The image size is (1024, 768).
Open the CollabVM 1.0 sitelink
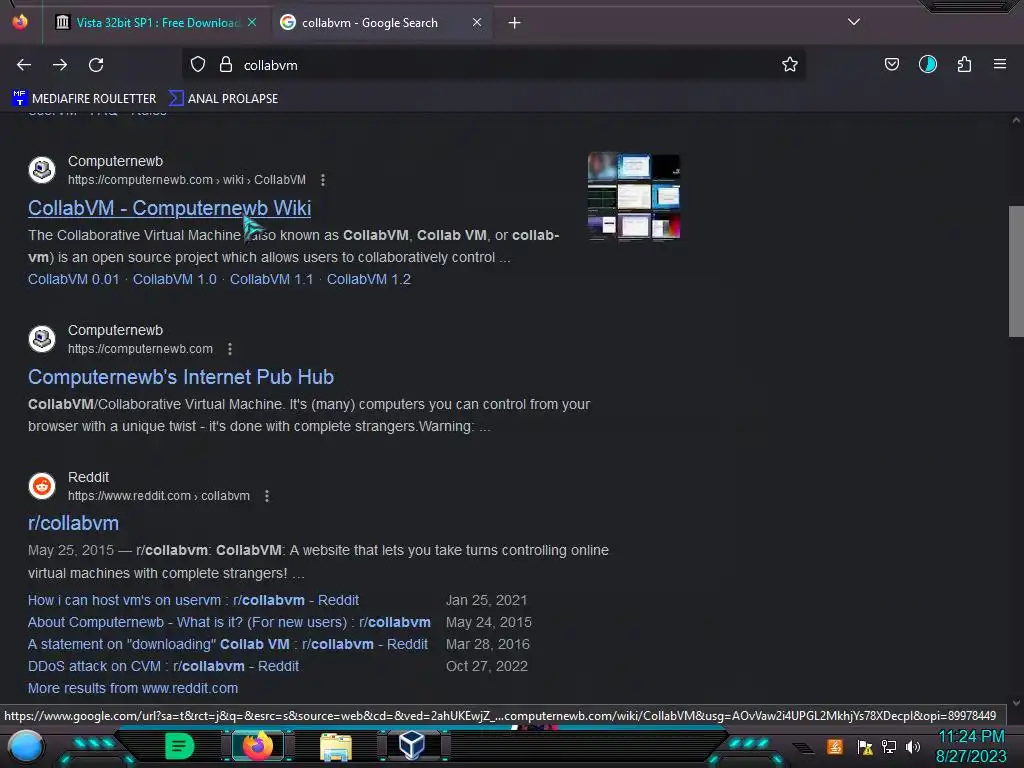coord(174,280)
